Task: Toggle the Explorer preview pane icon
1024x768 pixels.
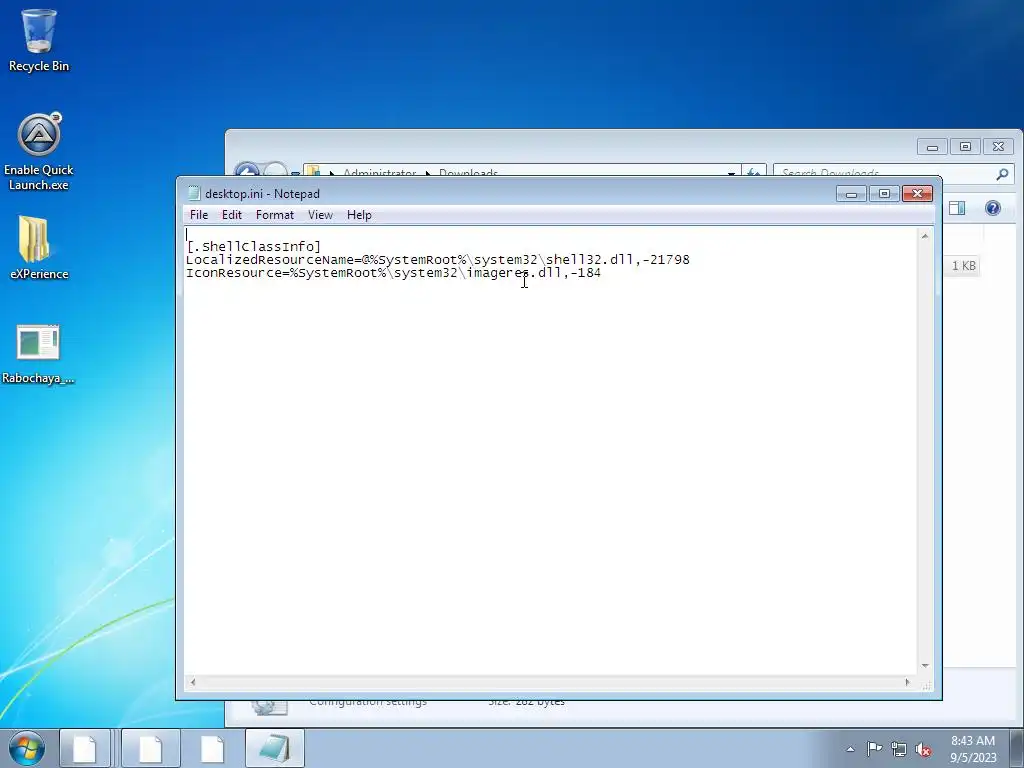Action: click(x=957, y=208)
